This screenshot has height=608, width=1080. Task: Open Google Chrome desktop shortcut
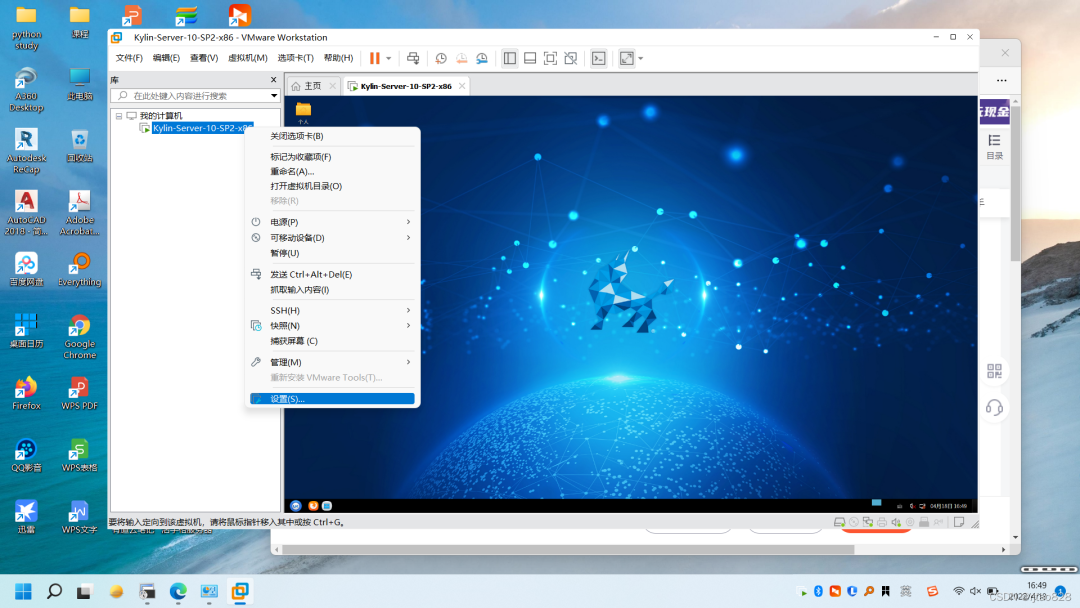click(80, 337)
